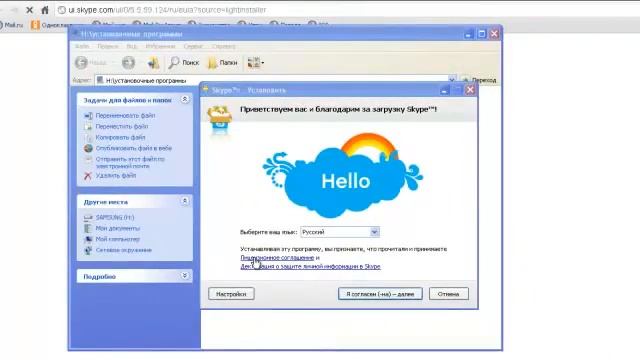The image size is (640, 360).
Task: Open Лицензионное соглашение link
Action: 277,258
